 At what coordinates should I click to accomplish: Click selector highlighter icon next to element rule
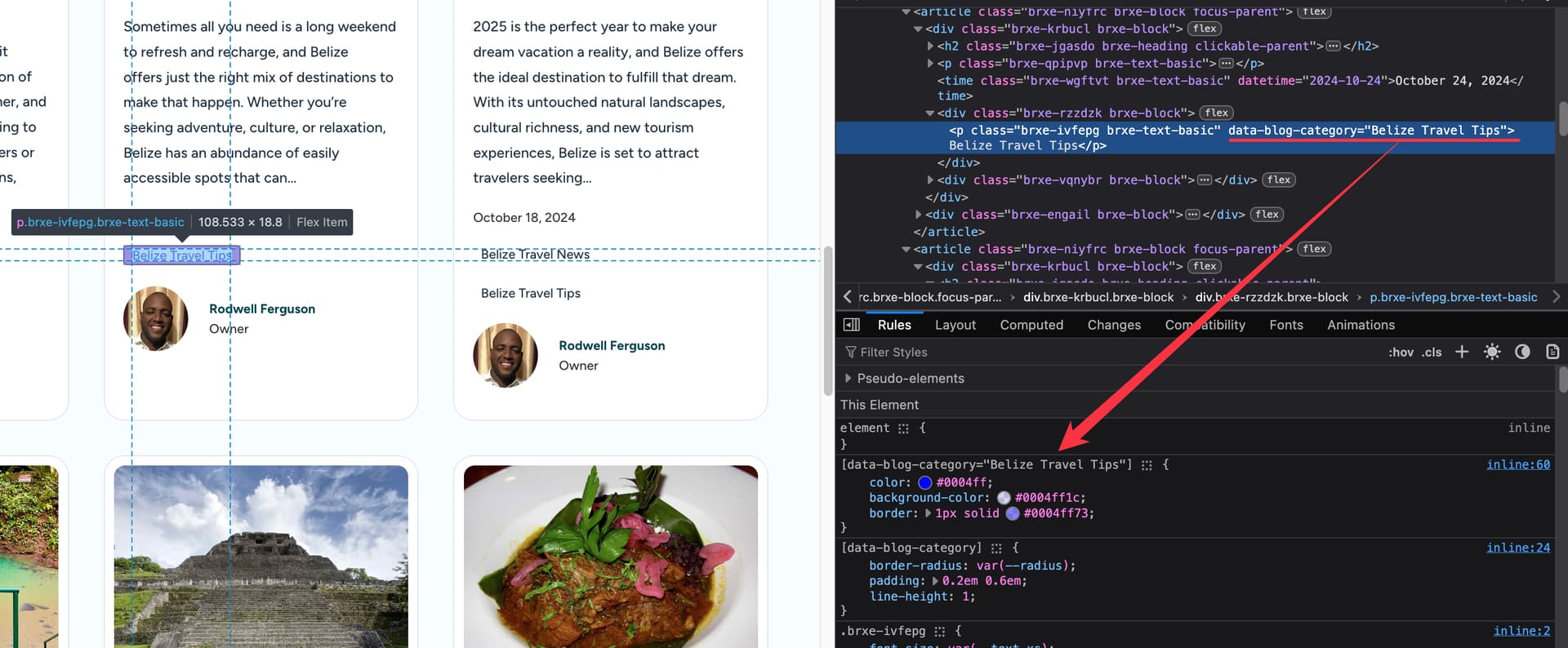903,428
